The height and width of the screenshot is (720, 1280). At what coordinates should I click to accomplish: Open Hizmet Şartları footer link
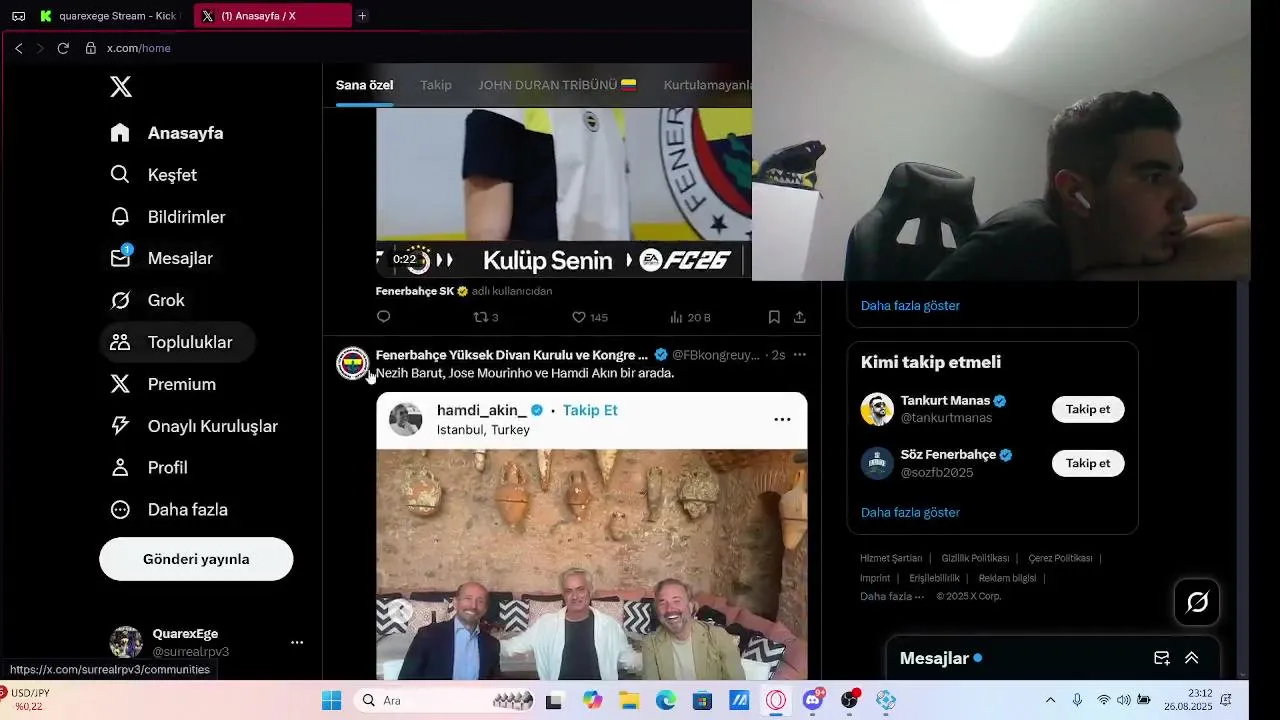pyautogui.click(x=891, y=558)
